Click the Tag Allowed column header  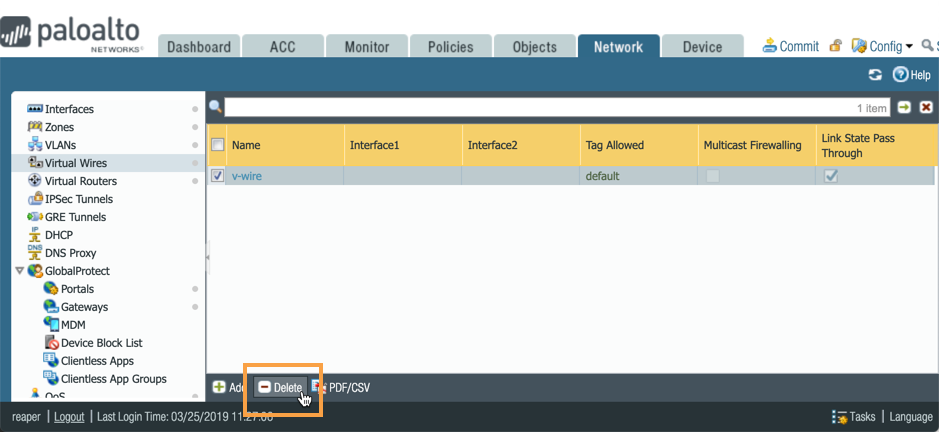pyautogui.click(x=639, y=145)
